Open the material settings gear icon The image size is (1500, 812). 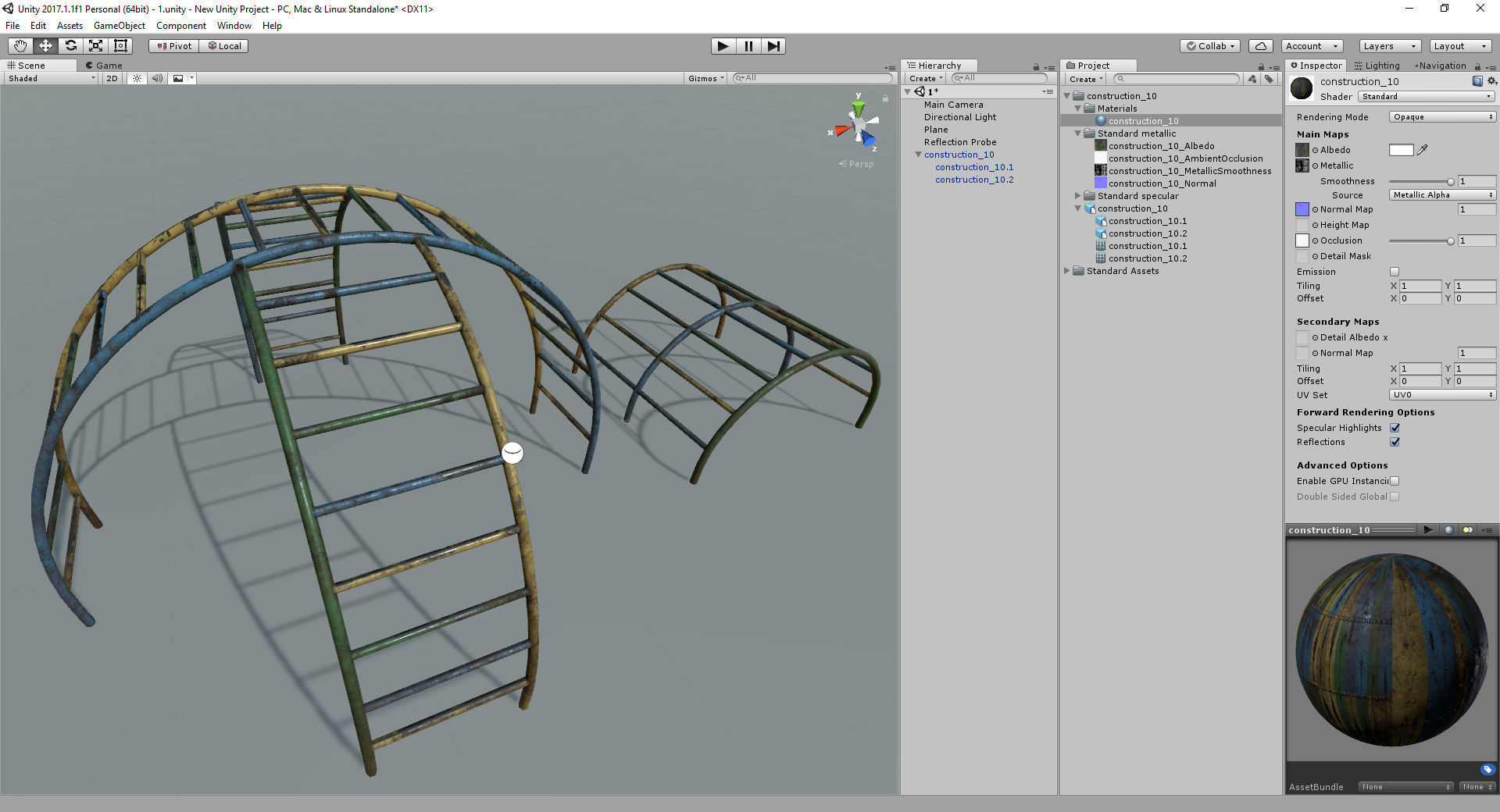point(1491,81)
